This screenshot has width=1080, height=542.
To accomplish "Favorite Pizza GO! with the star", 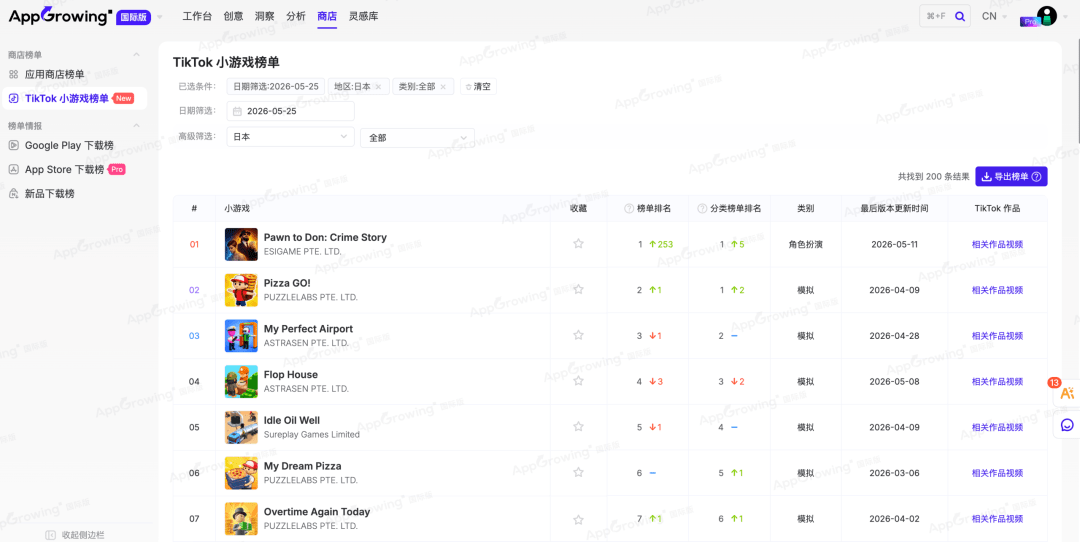I will pyautogui.click(x=579, y=289).
